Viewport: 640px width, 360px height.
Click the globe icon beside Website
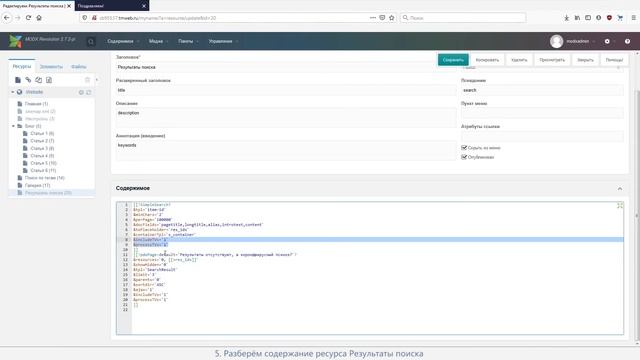click(x=19, y=92)
